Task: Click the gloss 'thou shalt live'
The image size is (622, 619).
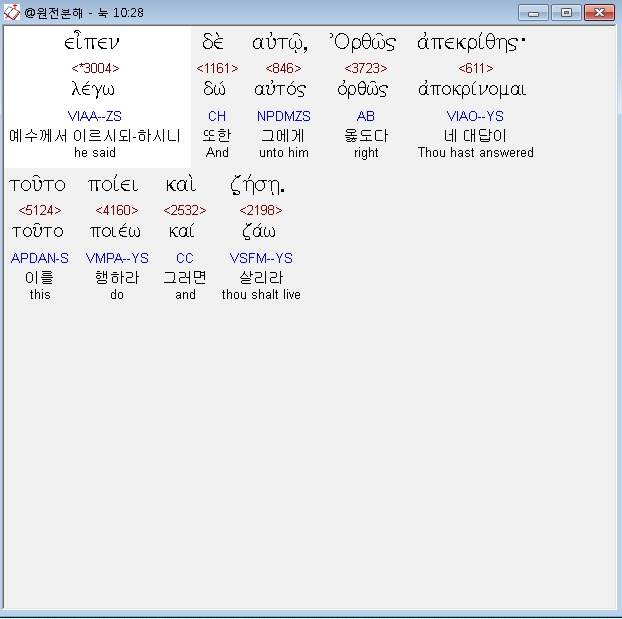Action: coord(261,294)
